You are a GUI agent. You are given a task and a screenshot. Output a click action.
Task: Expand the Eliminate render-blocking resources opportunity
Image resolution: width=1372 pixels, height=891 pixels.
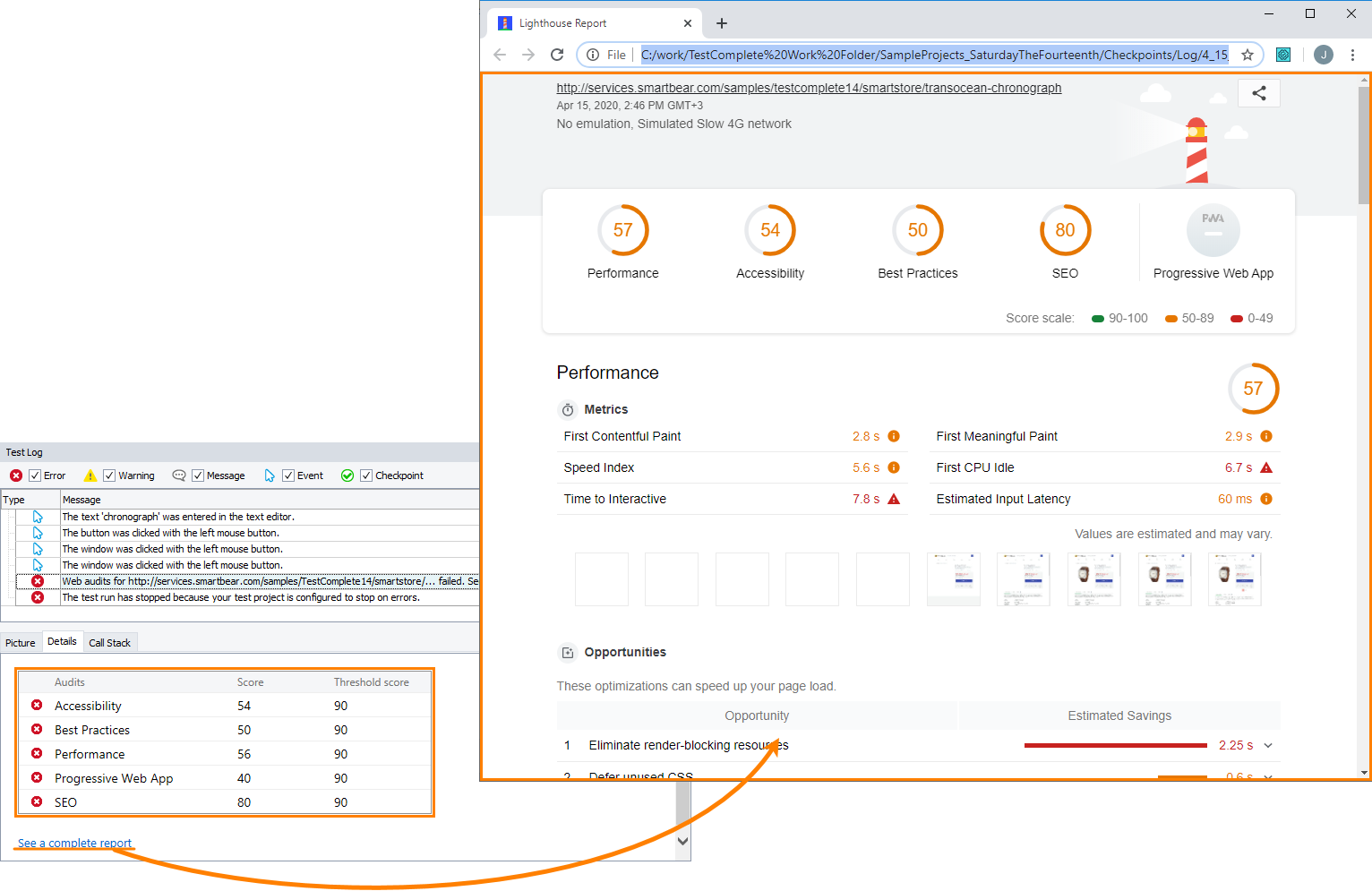tap(1268, 745)
